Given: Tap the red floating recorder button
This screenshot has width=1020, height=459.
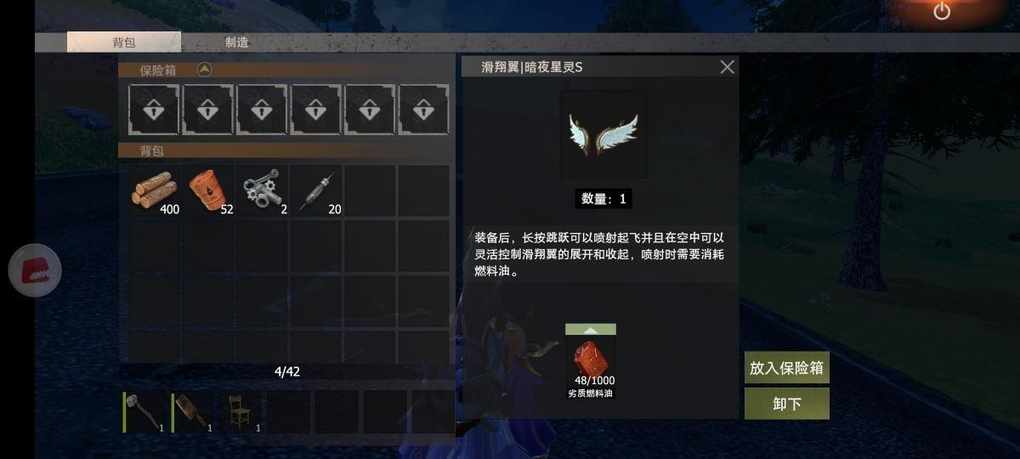Looking at the screenshot, I should coord(35,270).
